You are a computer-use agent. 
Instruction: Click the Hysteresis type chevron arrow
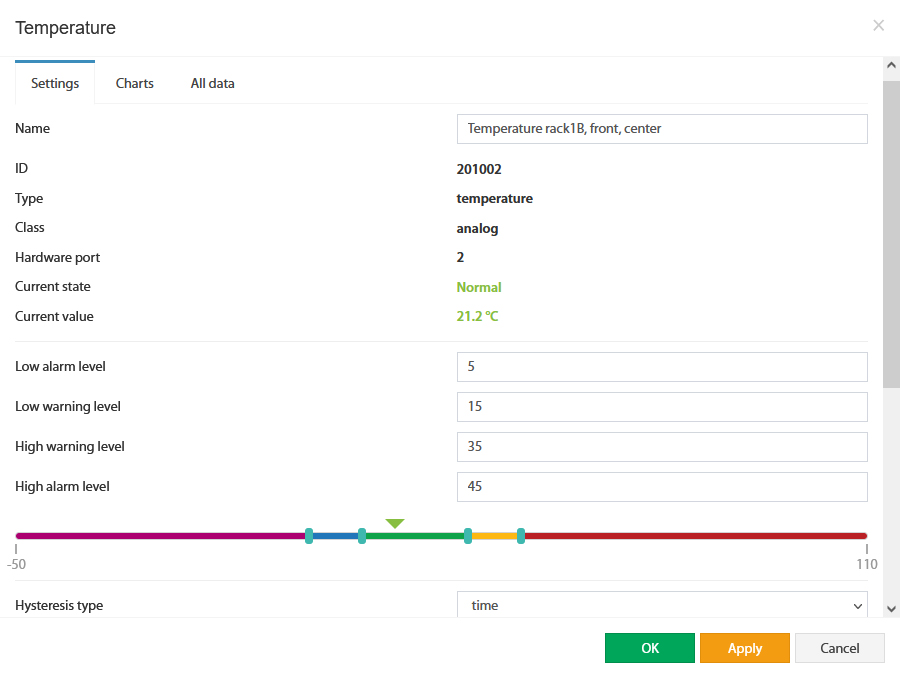click(x=858, y=606)
